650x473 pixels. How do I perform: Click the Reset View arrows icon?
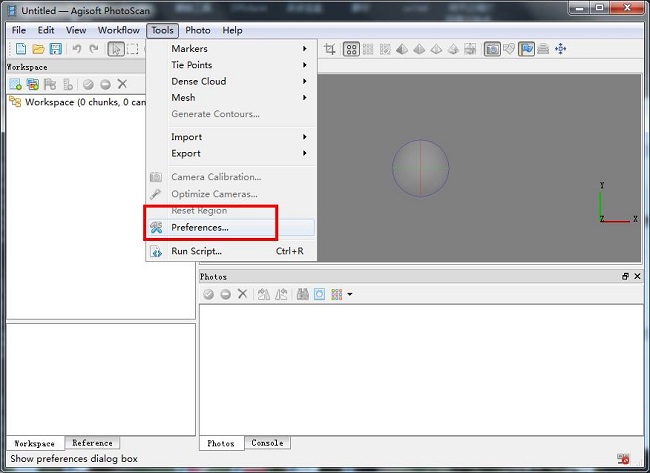pyautogui.click(x=560, y=49)
